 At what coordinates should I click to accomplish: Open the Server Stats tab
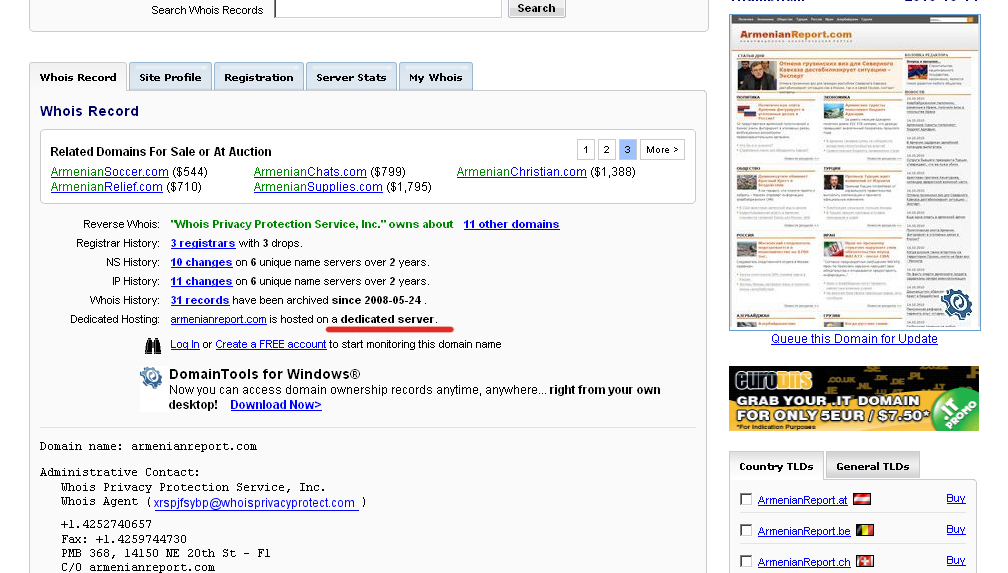point(351,77)
